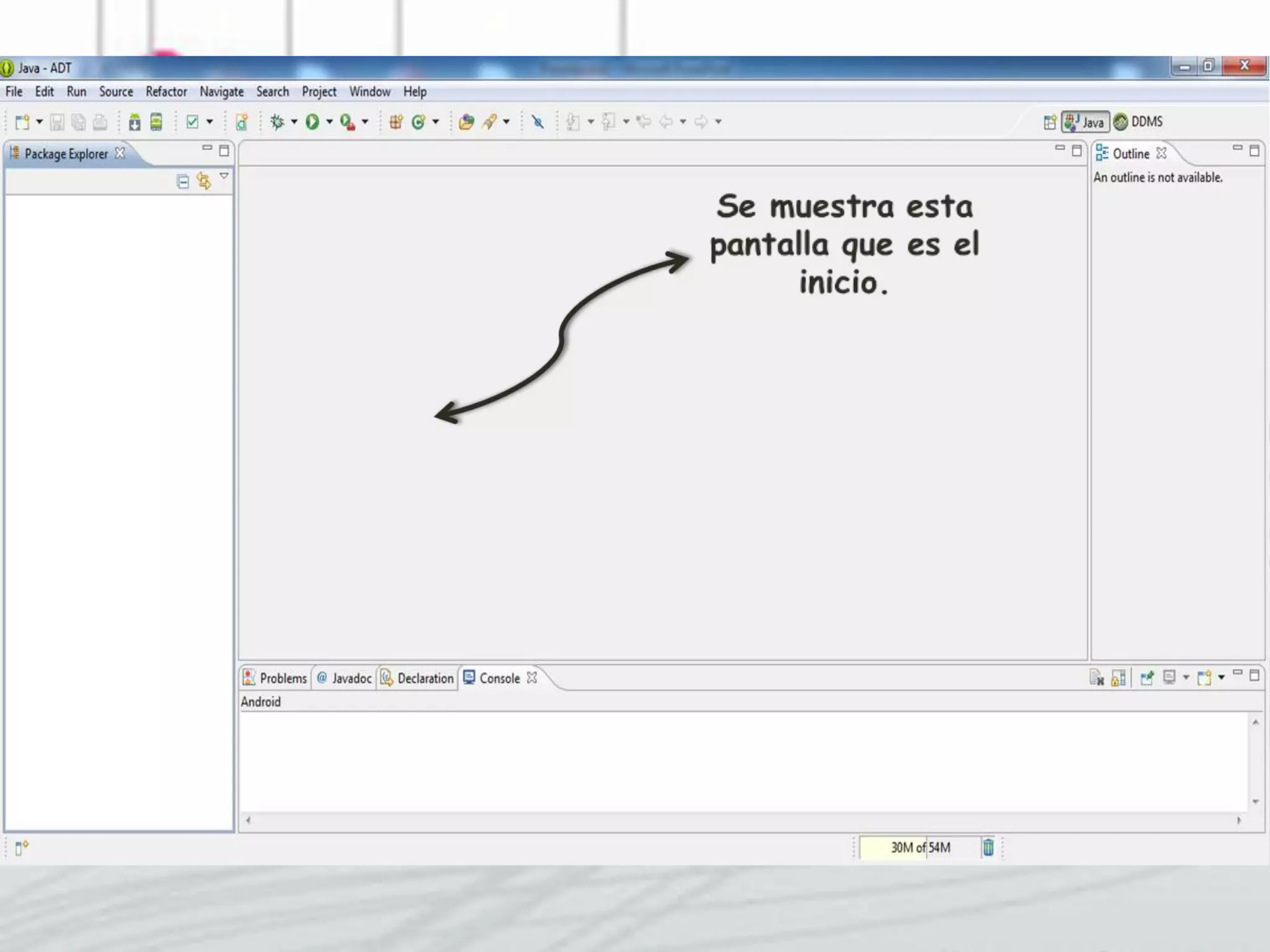Open the Android Virtual Device Manager
The height and width of the screenshot is (952, 1270).
click(156, 122)
